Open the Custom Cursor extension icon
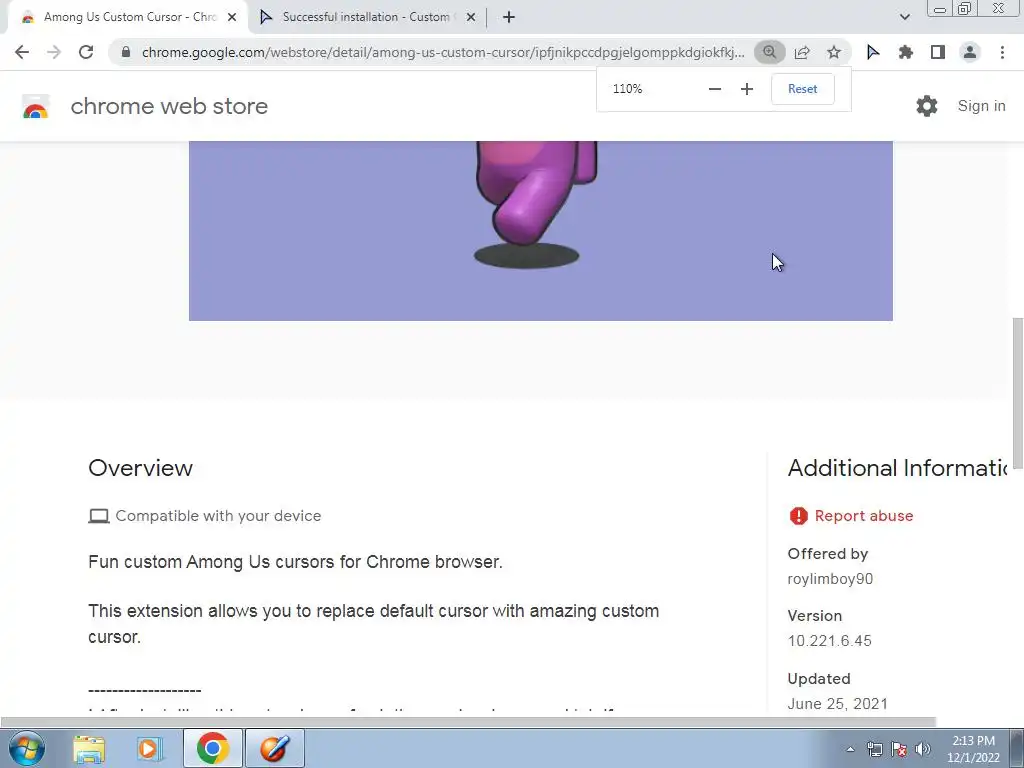1024x768 pixels. pos(872,52)
